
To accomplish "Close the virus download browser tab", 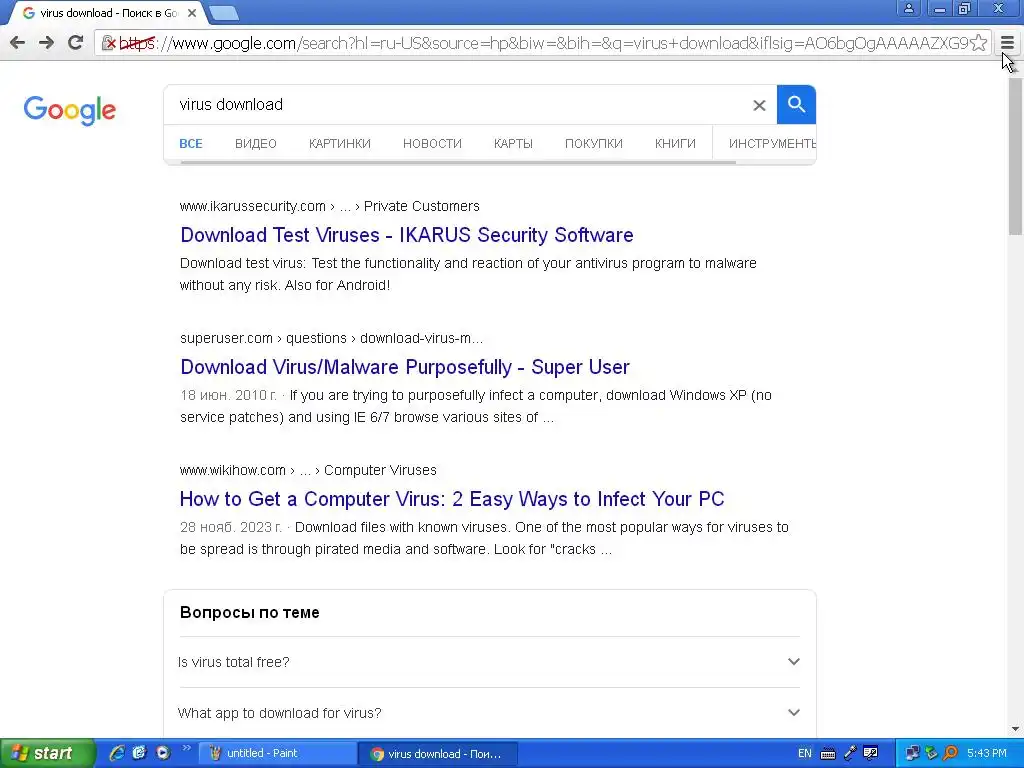I will (x=192, y=13).
